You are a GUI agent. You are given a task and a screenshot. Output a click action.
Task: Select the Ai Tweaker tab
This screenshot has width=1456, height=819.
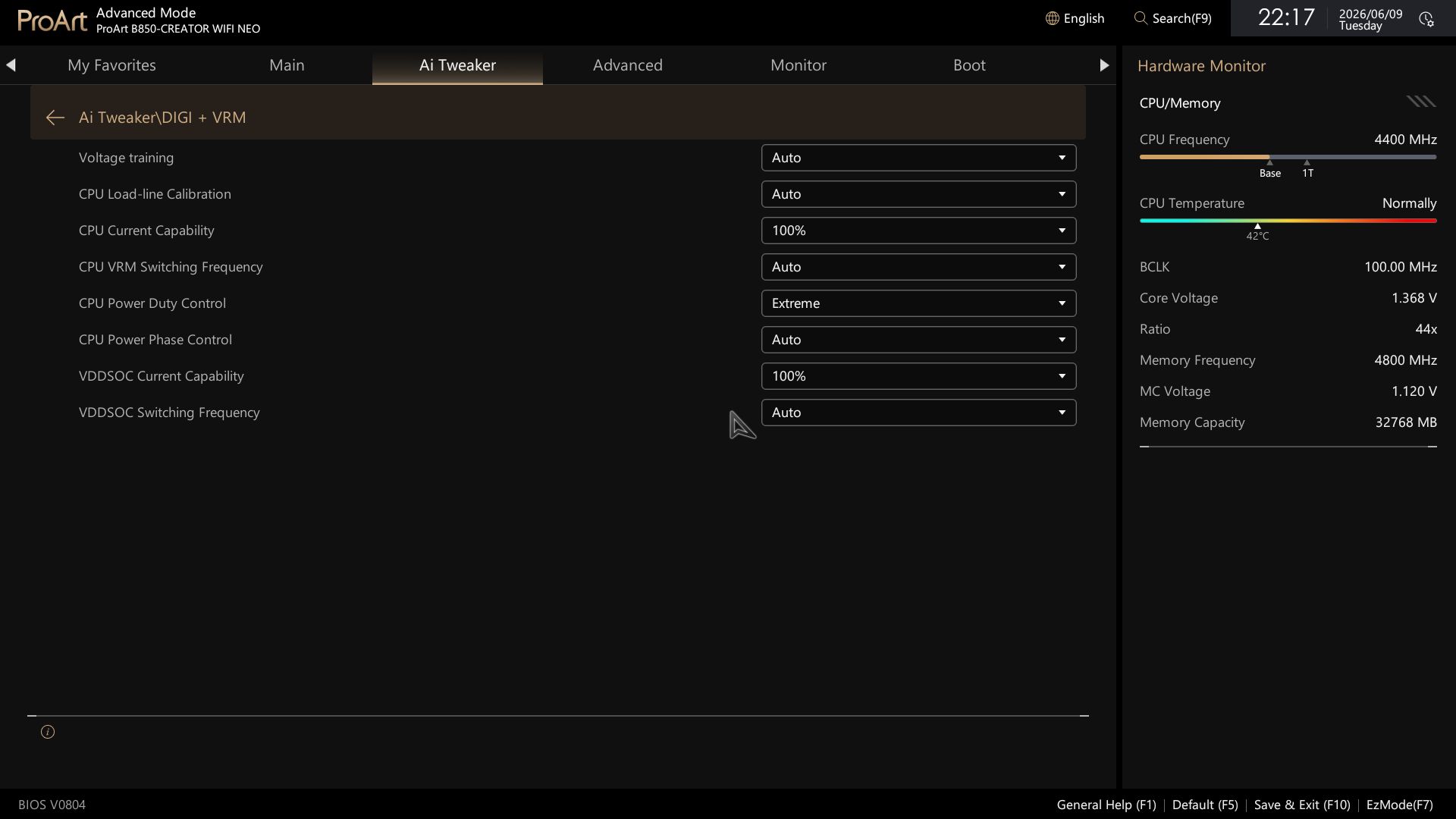coord(457,65)
